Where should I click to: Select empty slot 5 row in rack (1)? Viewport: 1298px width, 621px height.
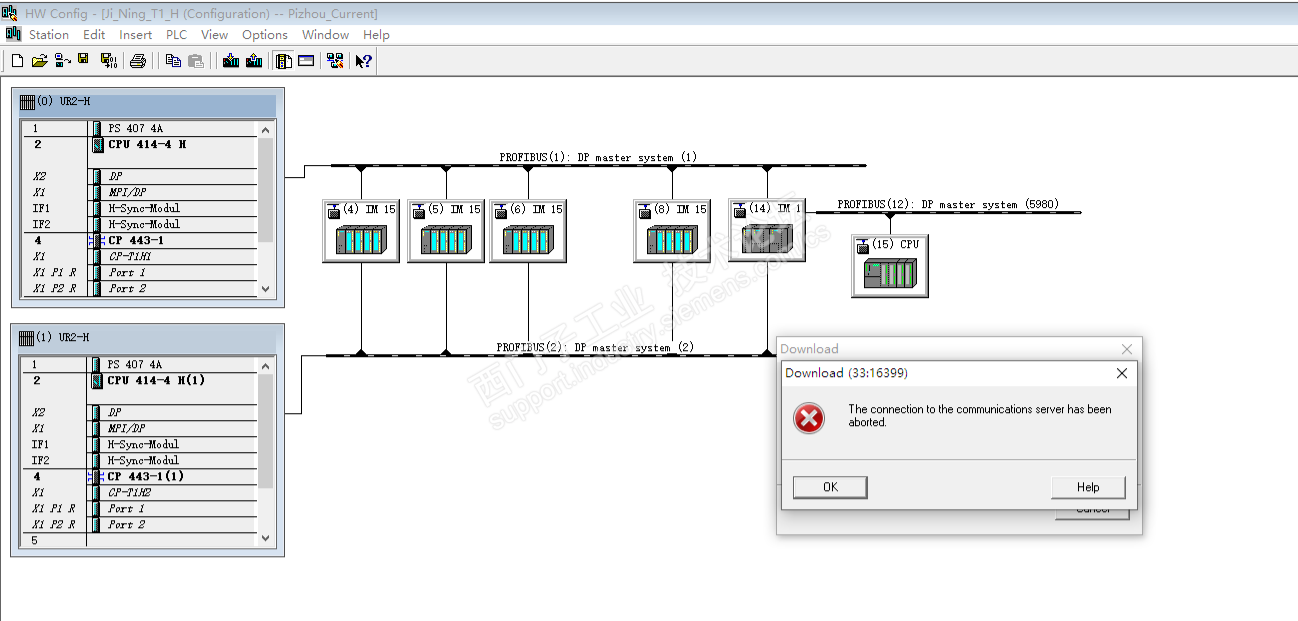(140, 540)
